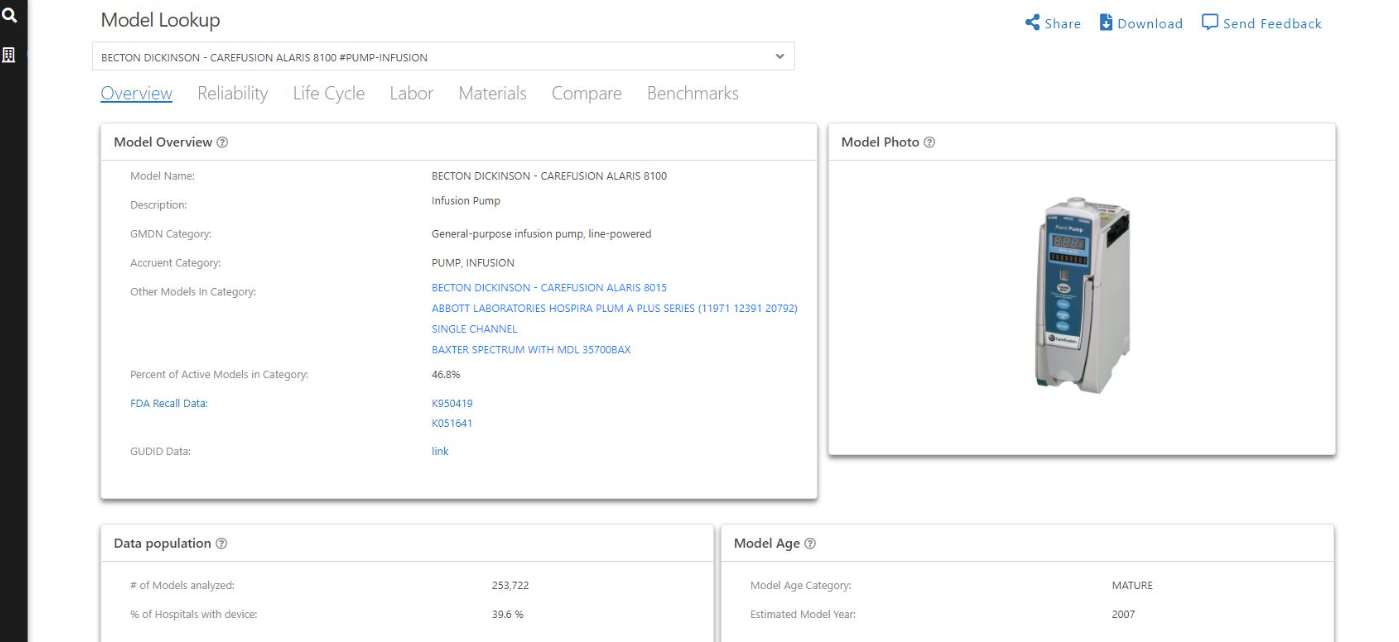
Task: Go to the Benchmarks tab
Action: click(692, 93)
